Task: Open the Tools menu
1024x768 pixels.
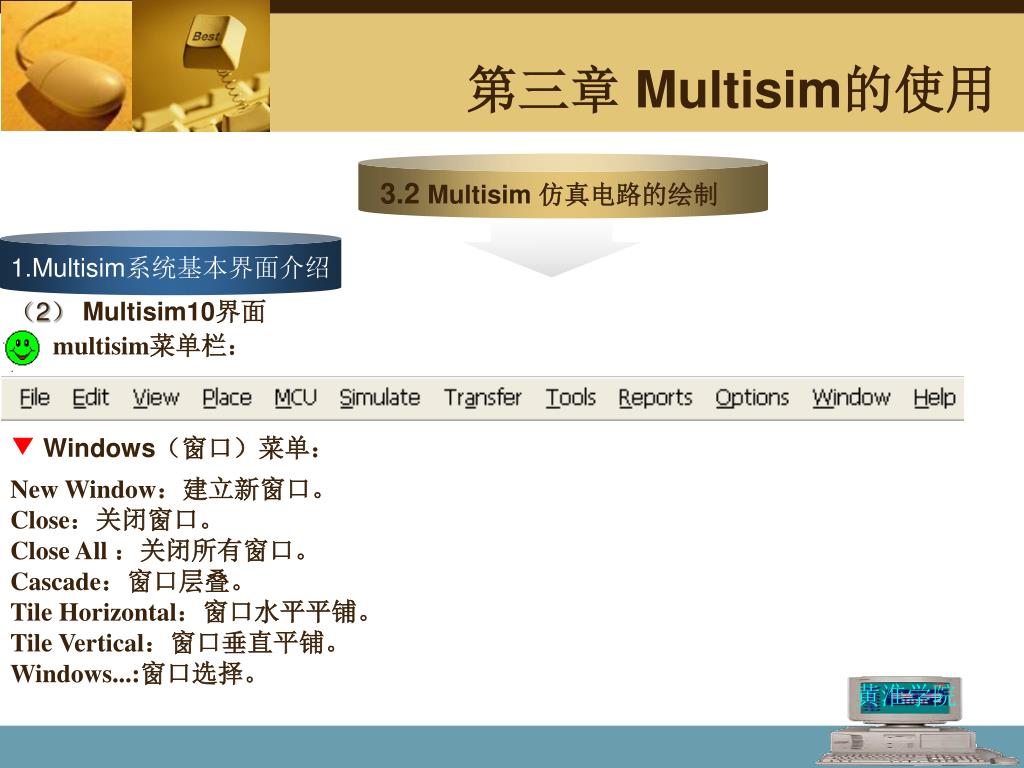Action: coord(571,397)
